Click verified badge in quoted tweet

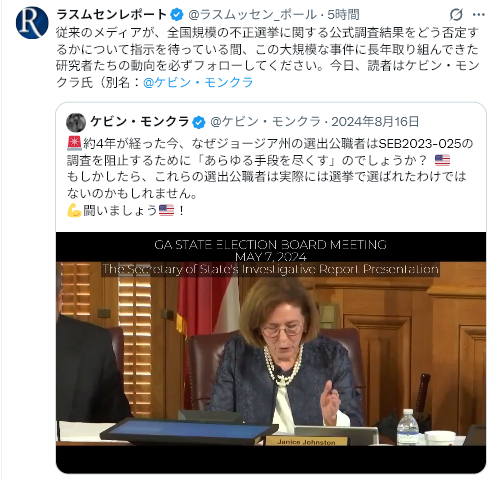point(199,122)
